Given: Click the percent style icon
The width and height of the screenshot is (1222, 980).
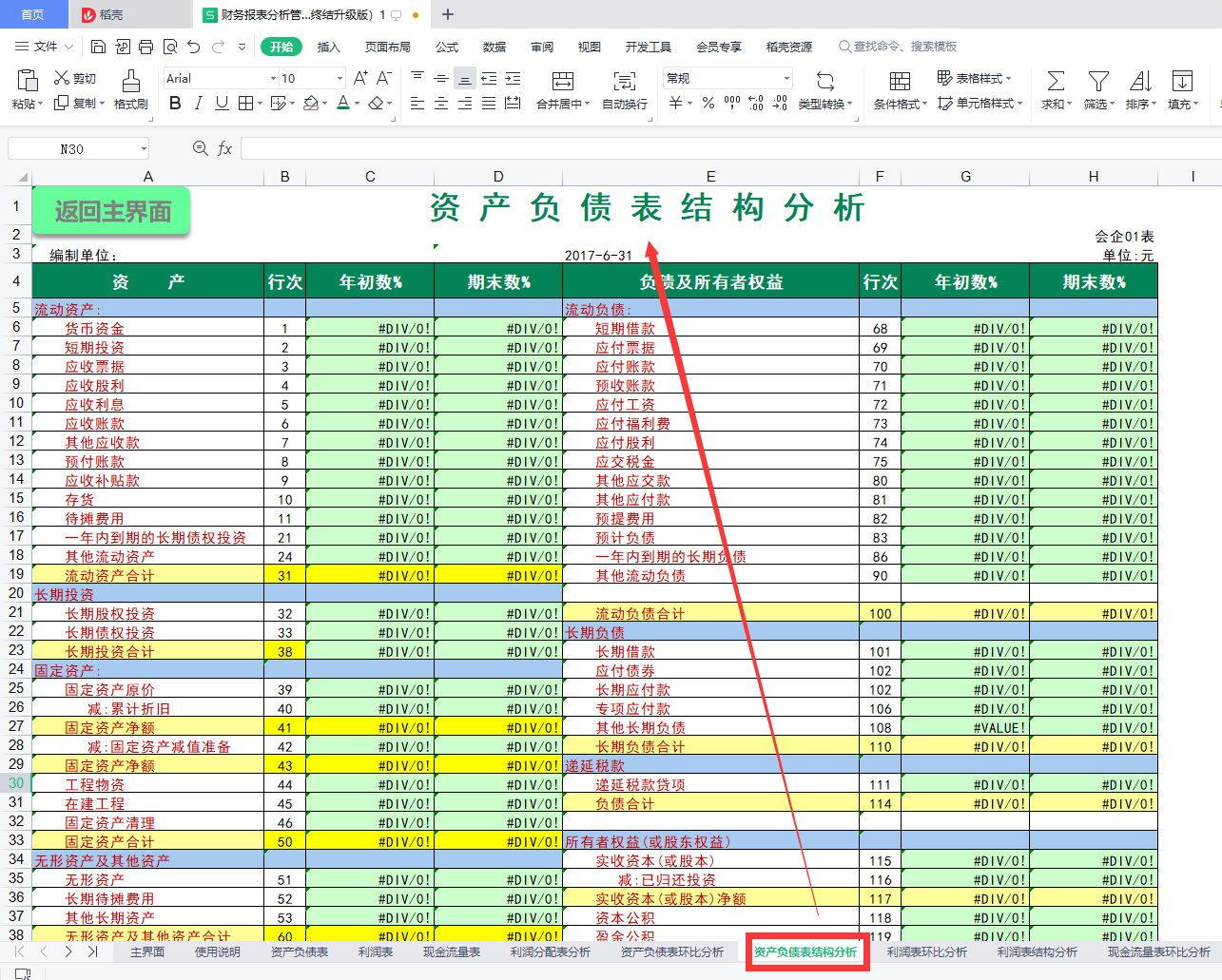Looking at the screenshot, I should coord(708,103).
